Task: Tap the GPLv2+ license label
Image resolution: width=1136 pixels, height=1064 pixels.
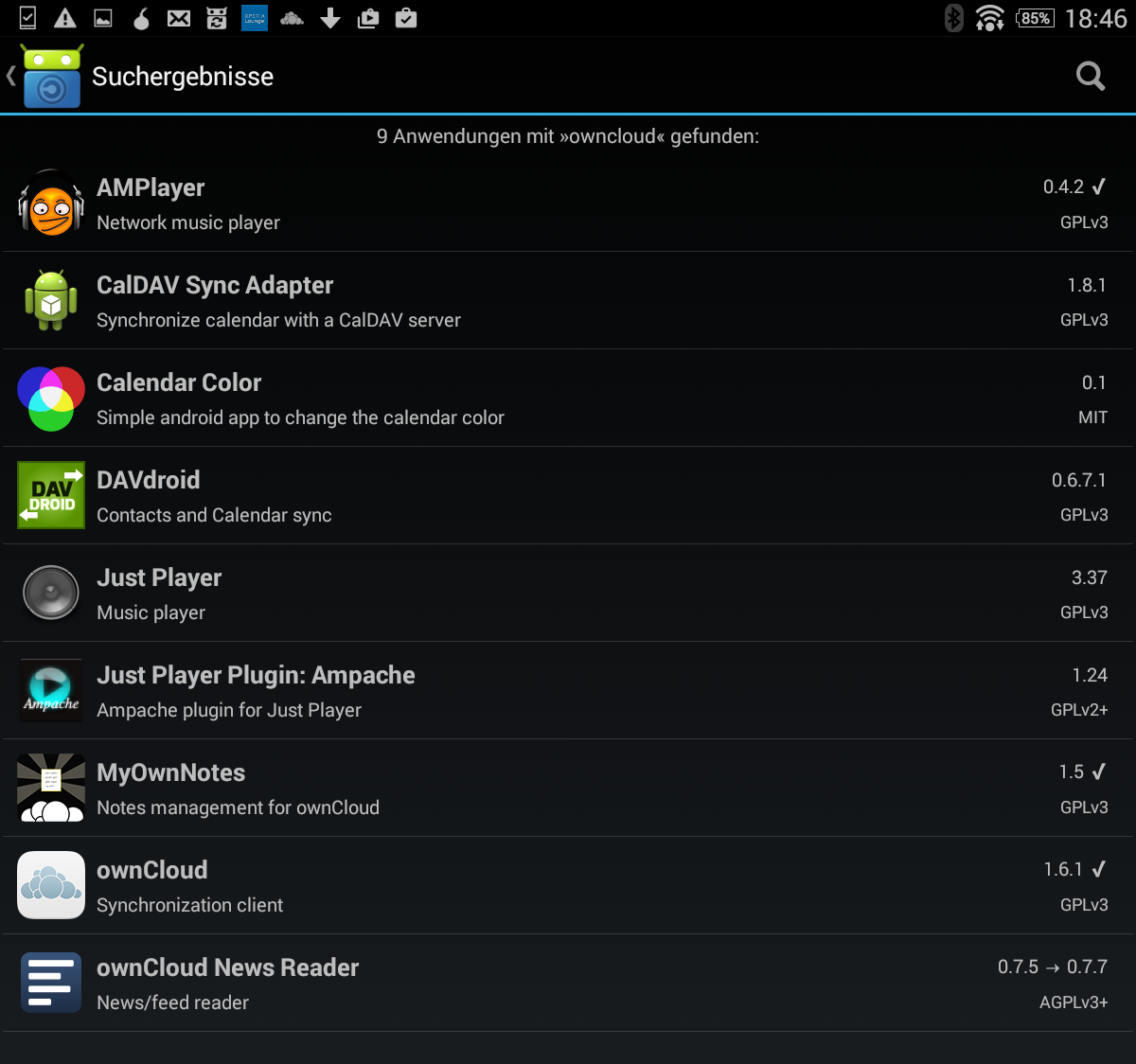Action: click(1079, 710)
